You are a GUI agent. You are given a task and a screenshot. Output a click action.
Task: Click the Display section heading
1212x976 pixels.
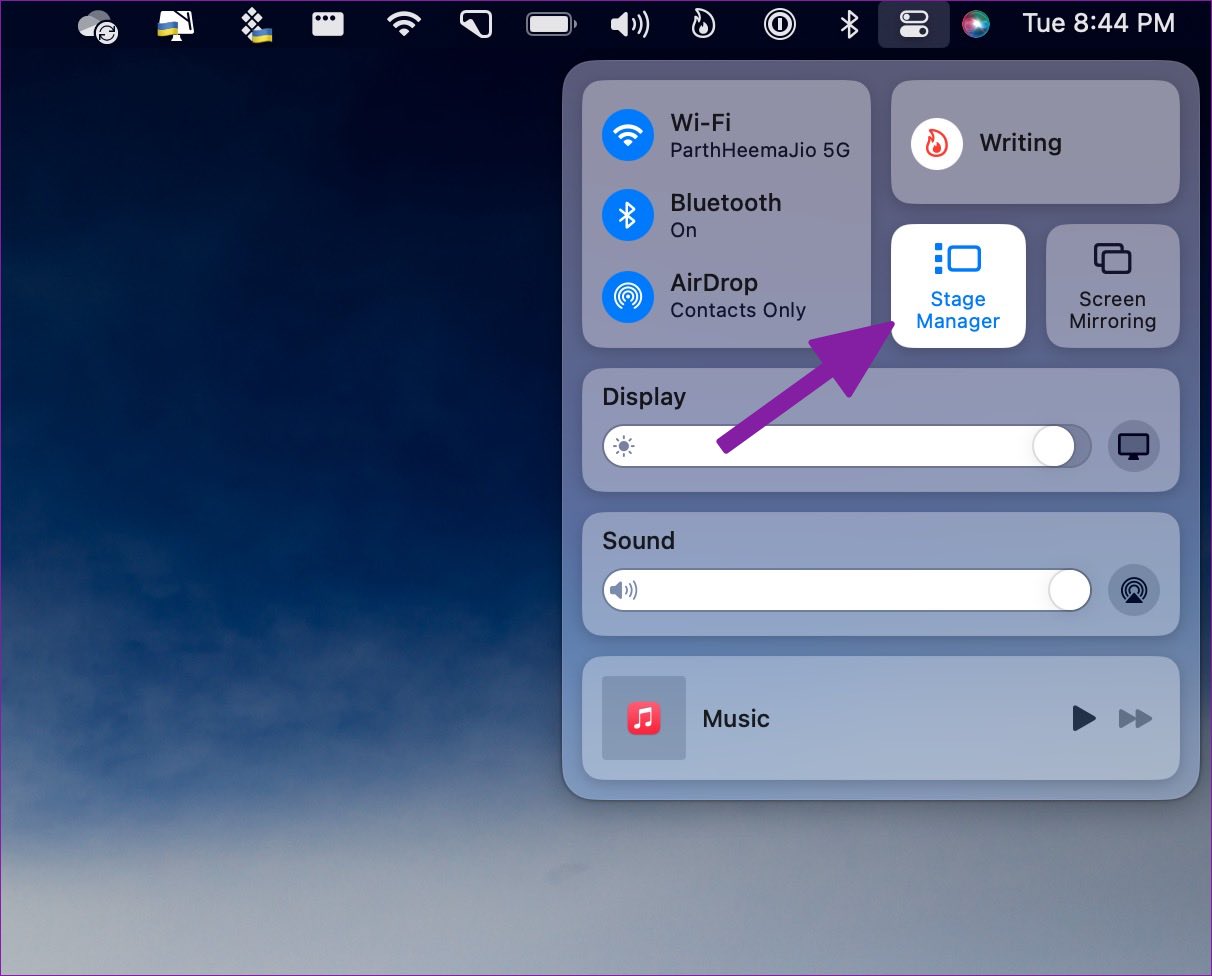644,397
